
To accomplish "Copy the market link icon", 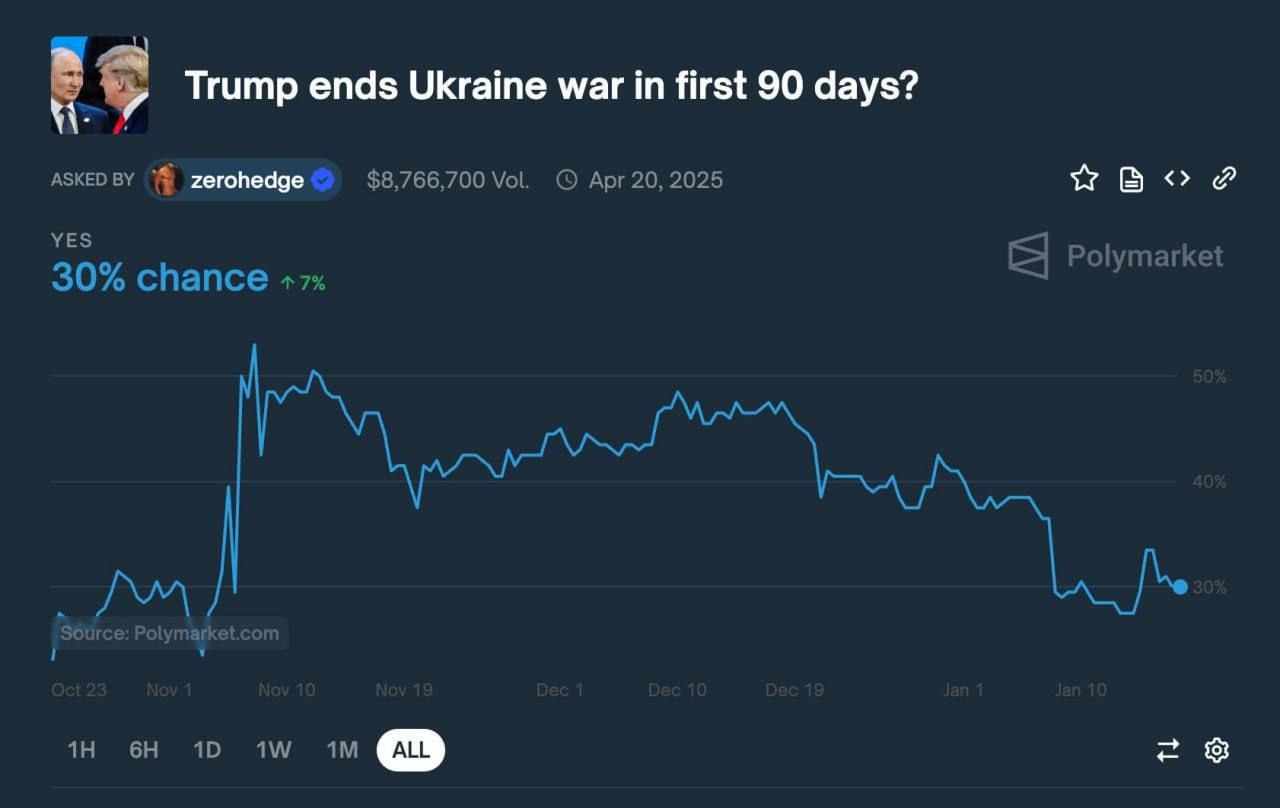I will coord(1224,179).
